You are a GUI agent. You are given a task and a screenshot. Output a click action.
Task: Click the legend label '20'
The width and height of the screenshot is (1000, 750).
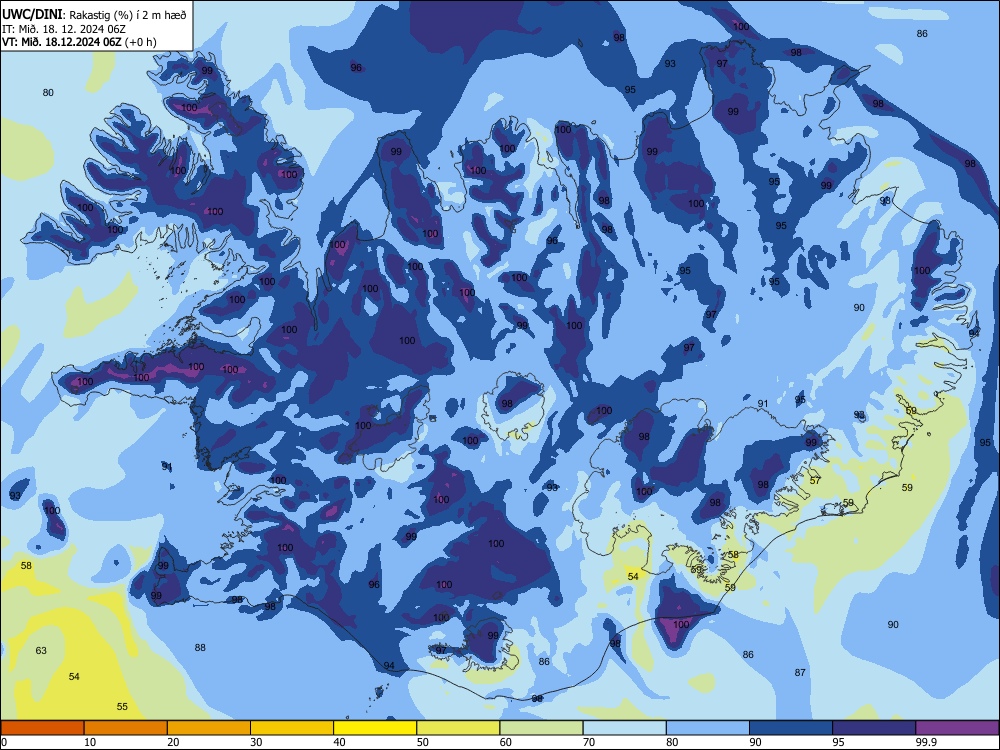pyautogui.click(x=173, y=742)
